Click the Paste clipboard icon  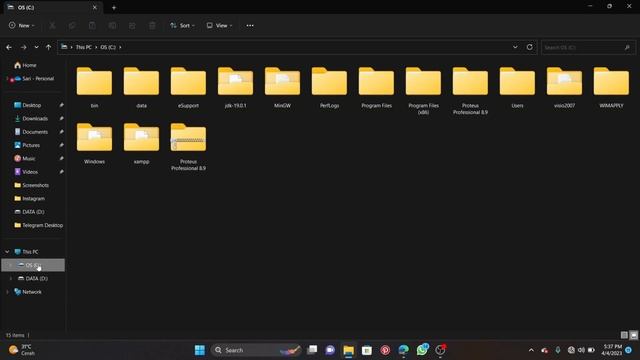click(92, 25)
